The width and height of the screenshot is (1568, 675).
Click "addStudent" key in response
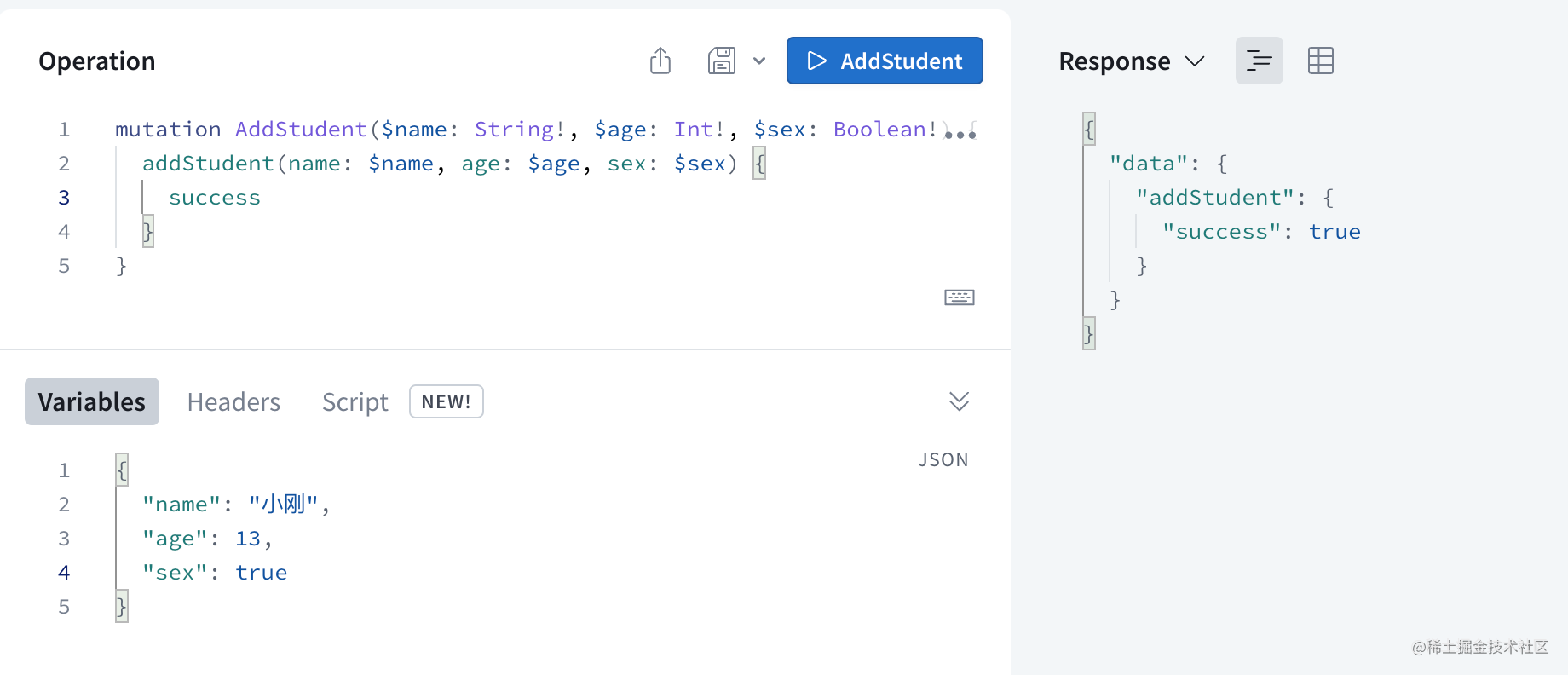click(x=1215, y=198)
